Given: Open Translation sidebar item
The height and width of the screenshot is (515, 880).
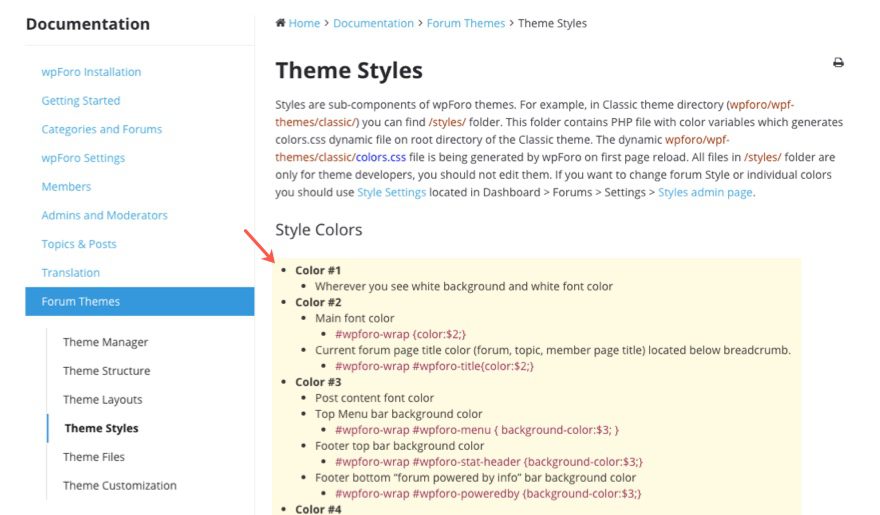Looking at the screenshot, I should point(71,272).
